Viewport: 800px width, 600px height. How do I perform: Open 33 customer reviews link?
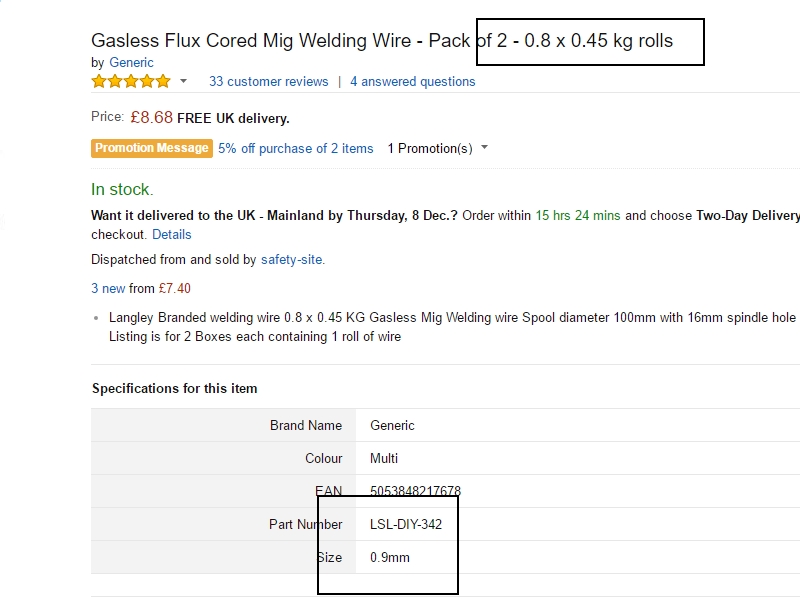(268, 81)
